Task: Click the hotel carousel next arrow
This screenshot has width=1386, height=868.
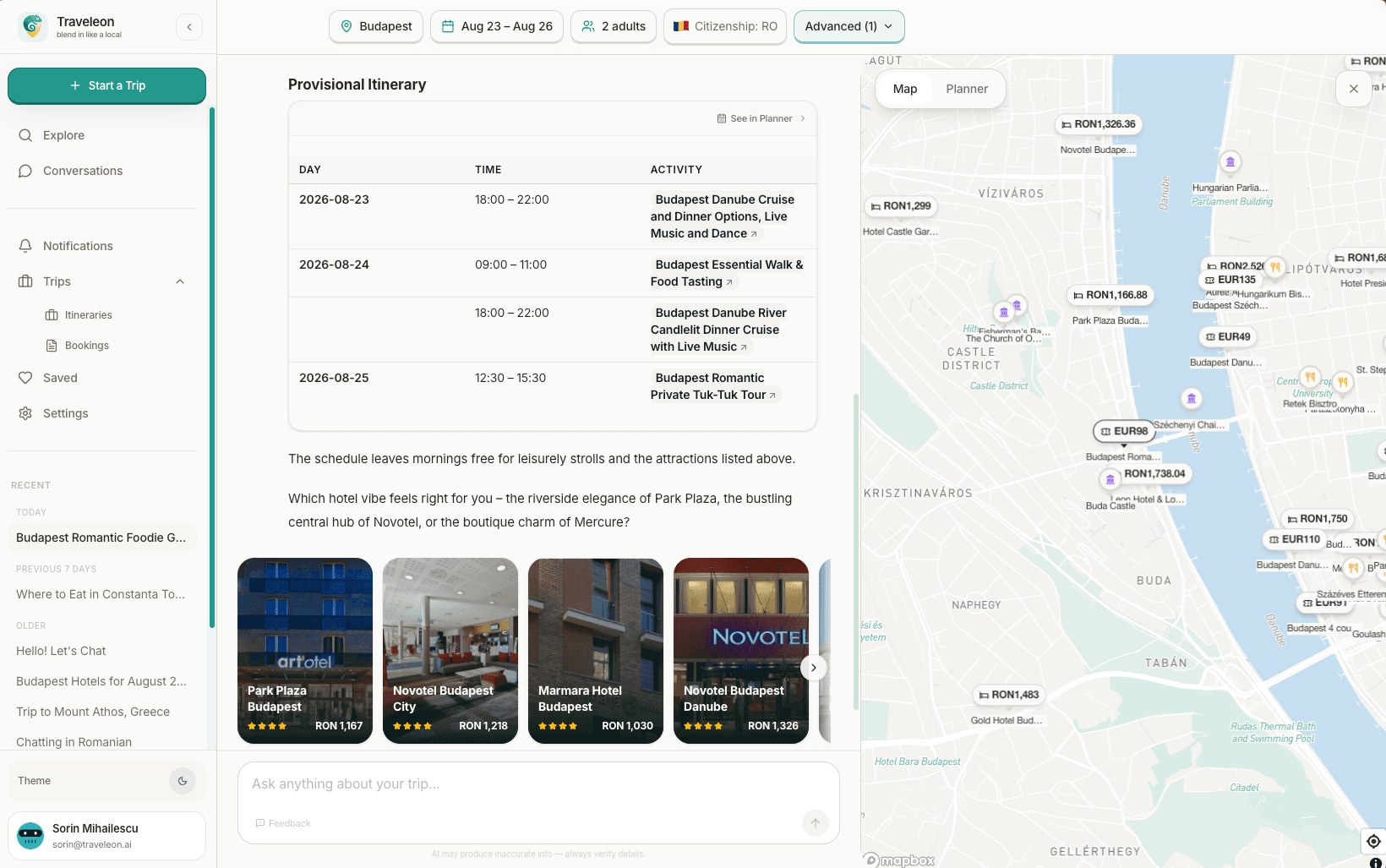Action: click(814, 668)
